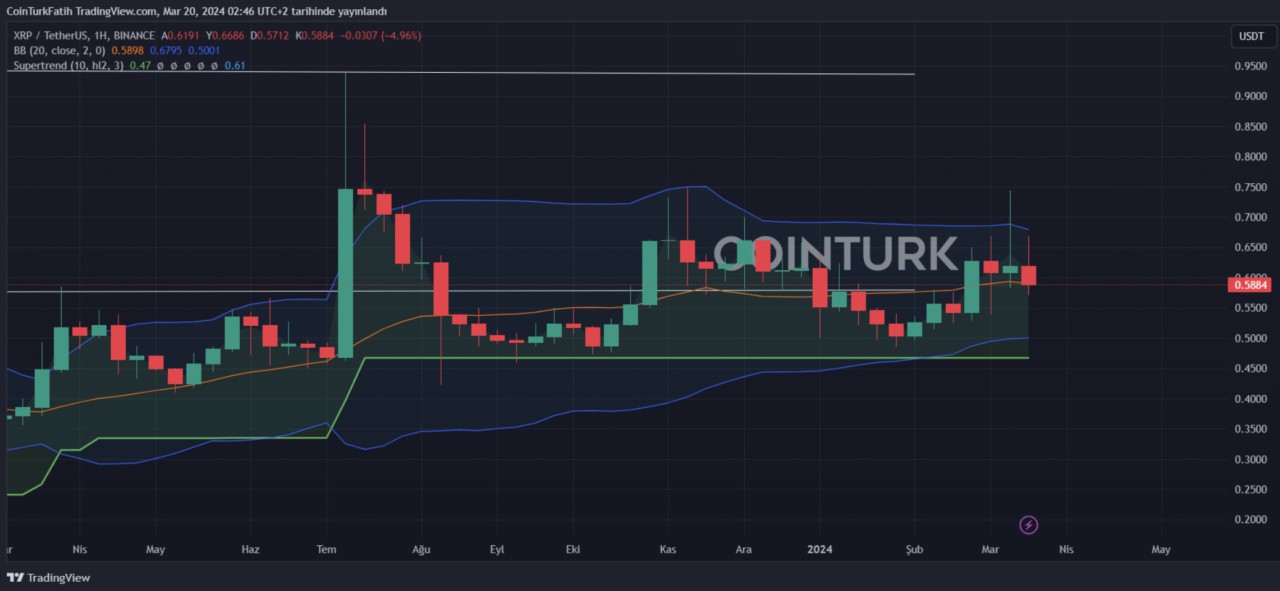This screenshot has width=1280, height=591.
Task: Click the Ağu label on time axis
Action: 421,549
